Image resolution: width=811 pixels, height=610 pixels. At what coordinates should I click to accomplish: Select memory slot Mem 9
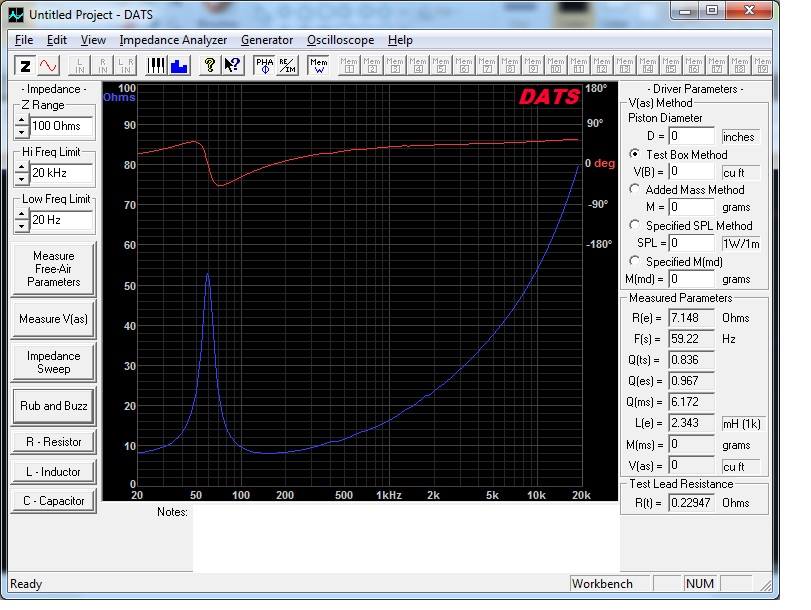533,66
